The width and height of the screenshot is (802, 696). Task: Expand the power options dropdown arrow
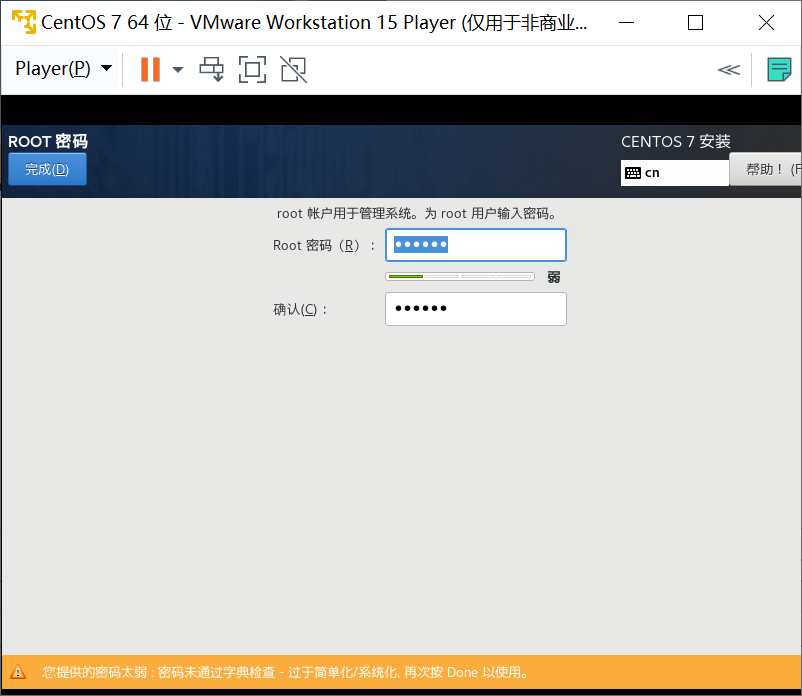coord(177,70)
